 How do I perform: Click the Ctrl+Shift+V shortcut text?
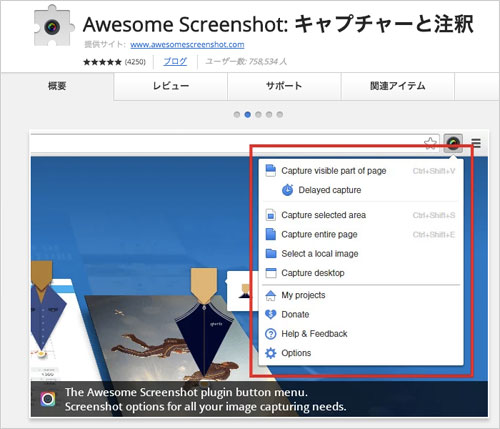pyautogui.click(x=434, y=171)
